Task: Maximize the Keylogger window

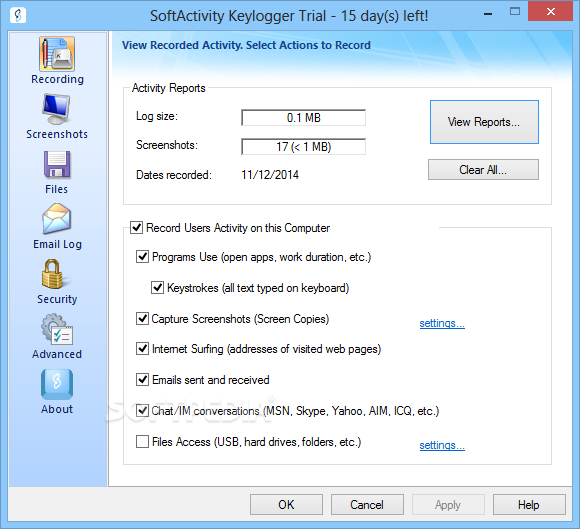Action: [515, 11]
